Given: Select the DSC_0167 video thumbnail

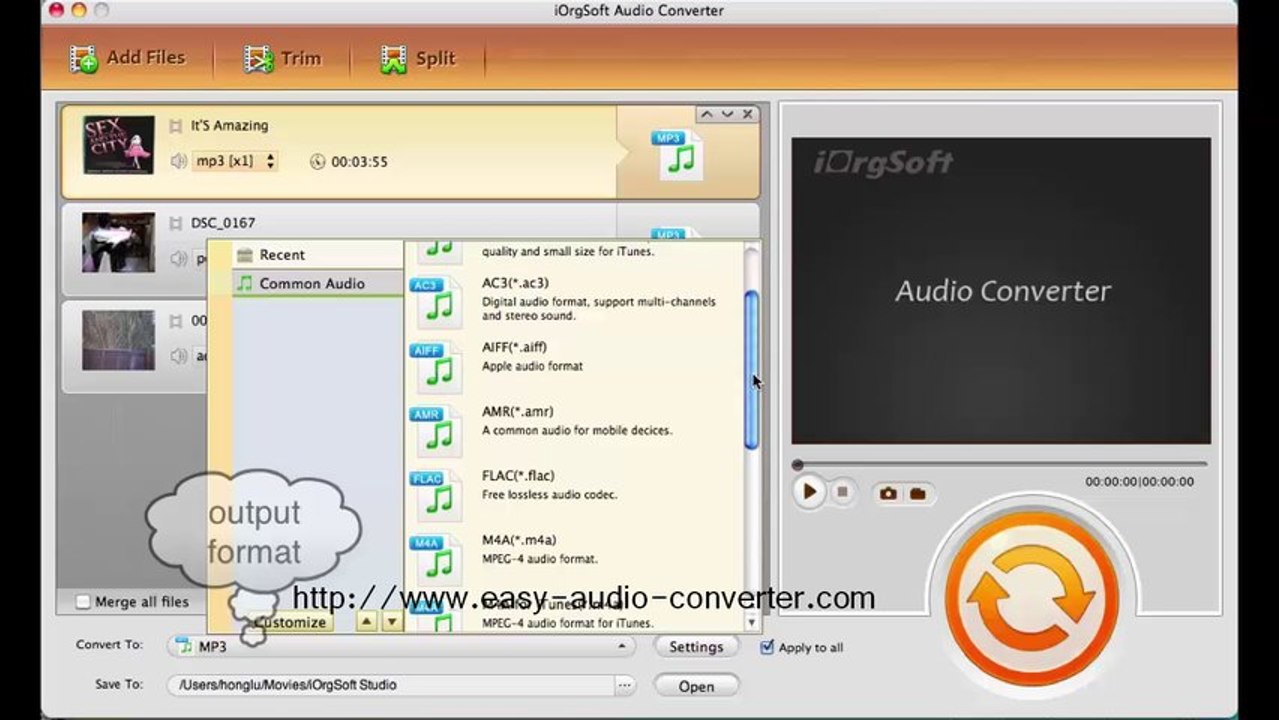Looking at the screenshot, I should (118, 242).
